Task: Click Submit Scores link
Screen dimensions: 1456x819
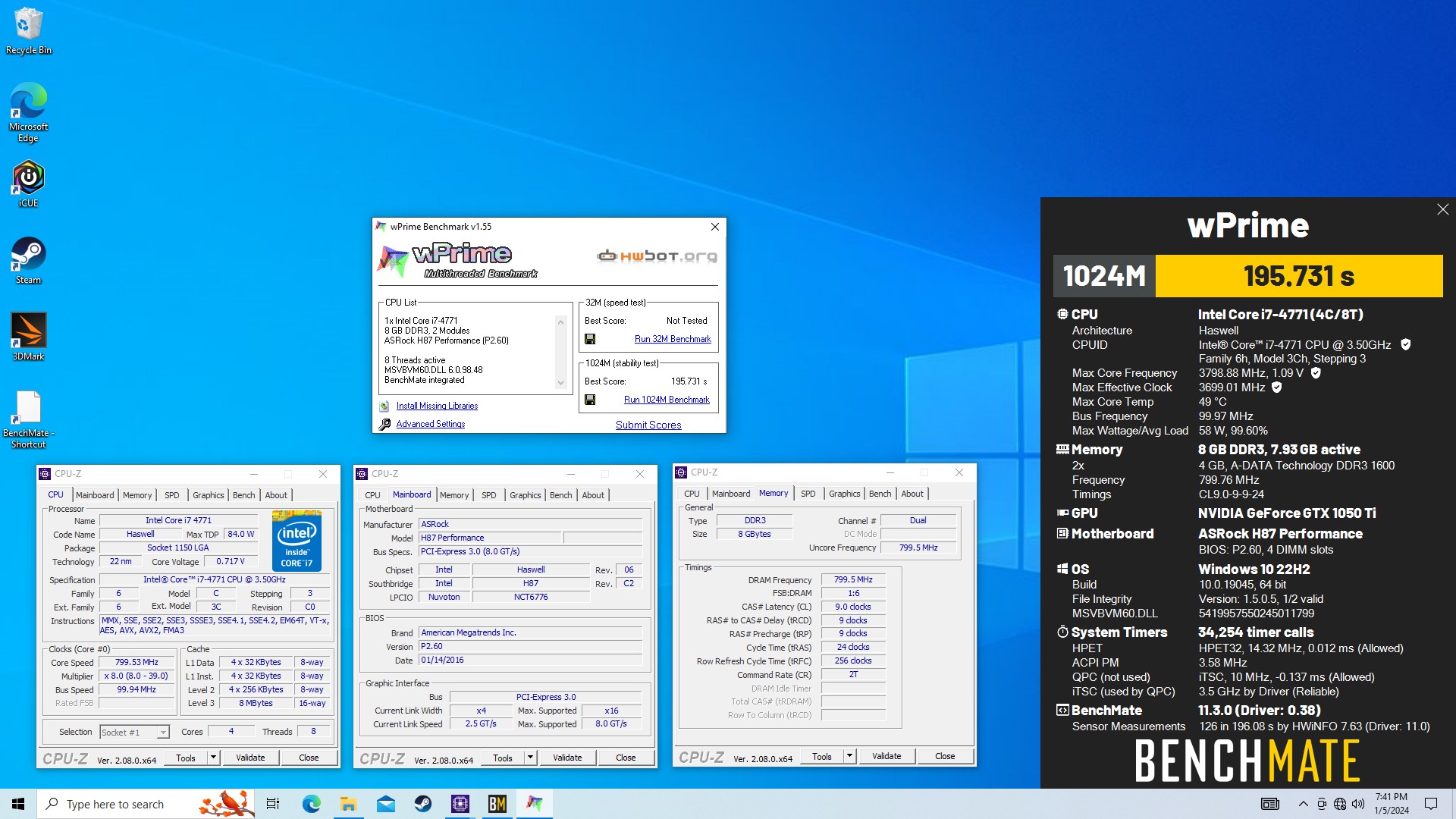Action: (648, 425)
